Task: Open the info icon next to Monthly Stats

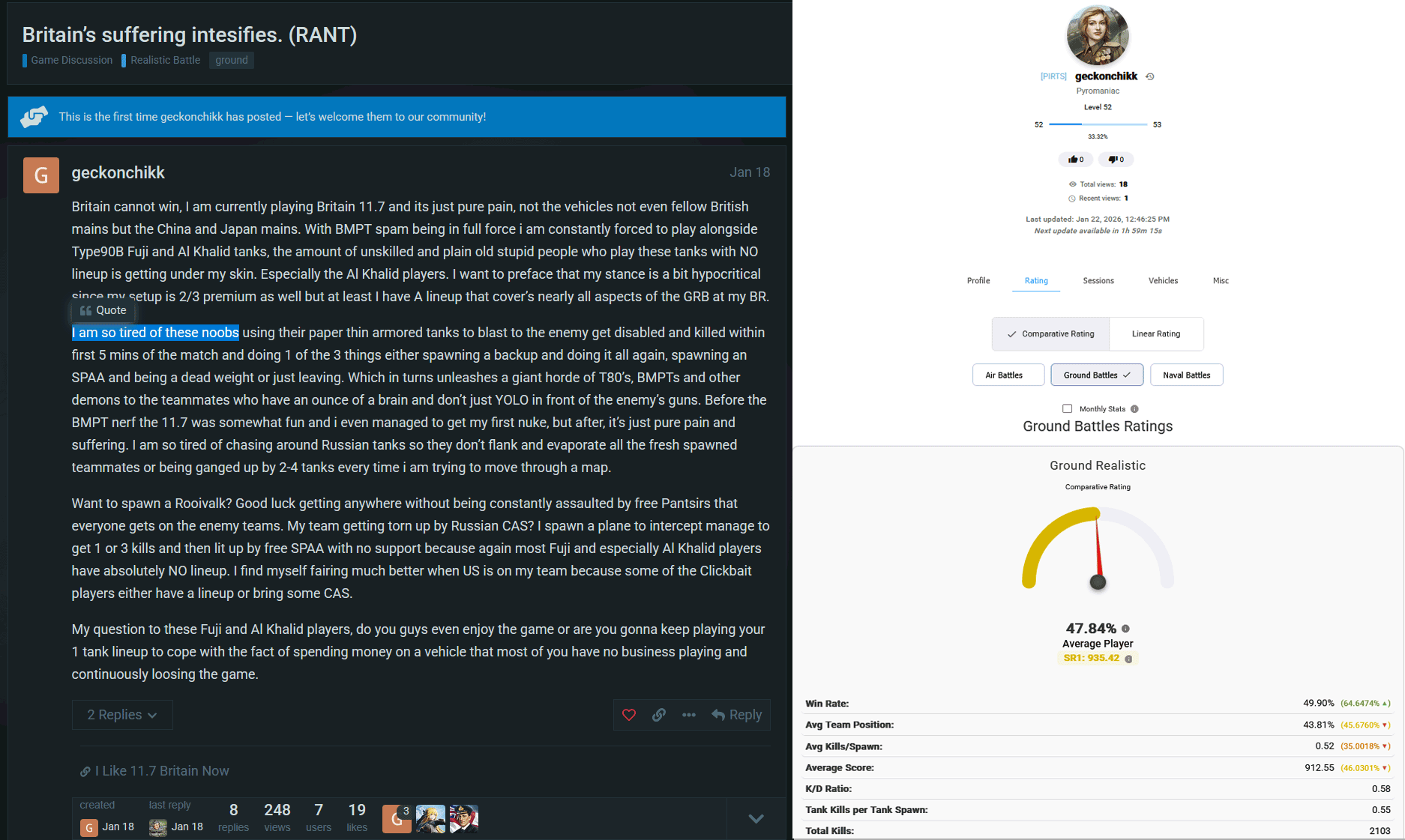Action: (x=1134, y=409)
